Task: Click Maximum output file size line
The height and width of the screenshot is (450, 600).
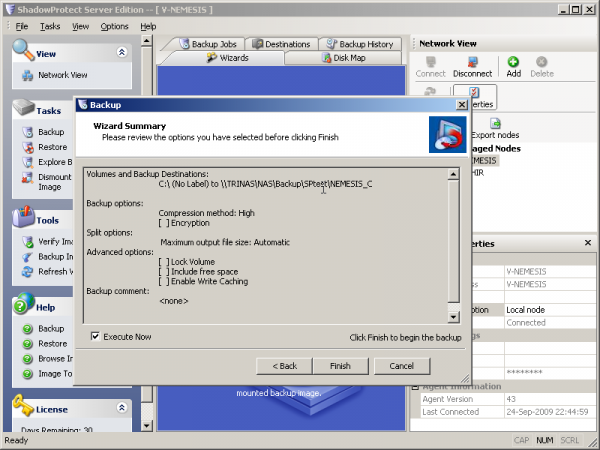Action: (x=225, y=242)
